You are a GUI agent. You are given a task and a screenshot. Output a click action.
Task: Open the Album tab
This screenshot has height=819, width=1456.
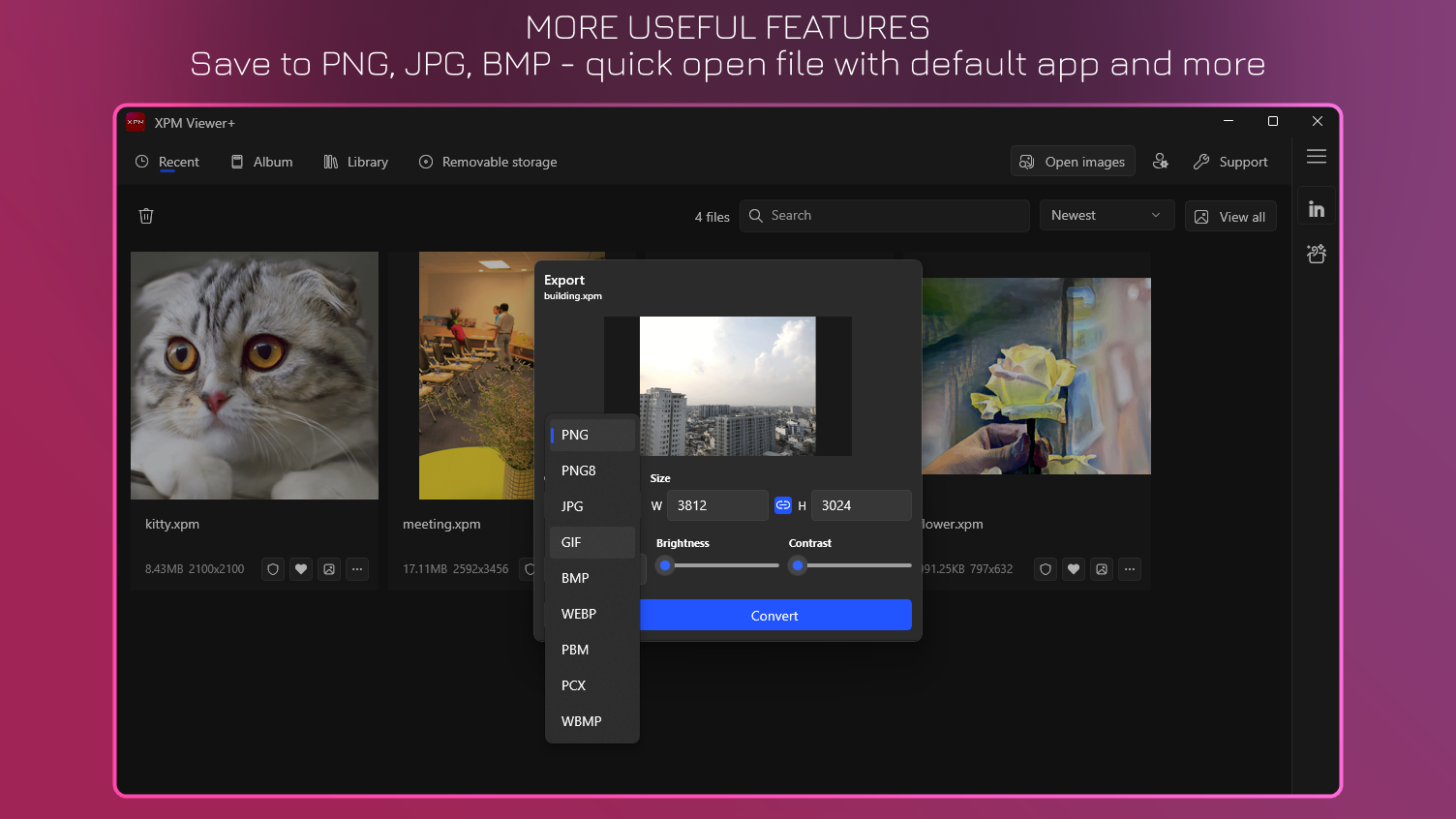261,162
